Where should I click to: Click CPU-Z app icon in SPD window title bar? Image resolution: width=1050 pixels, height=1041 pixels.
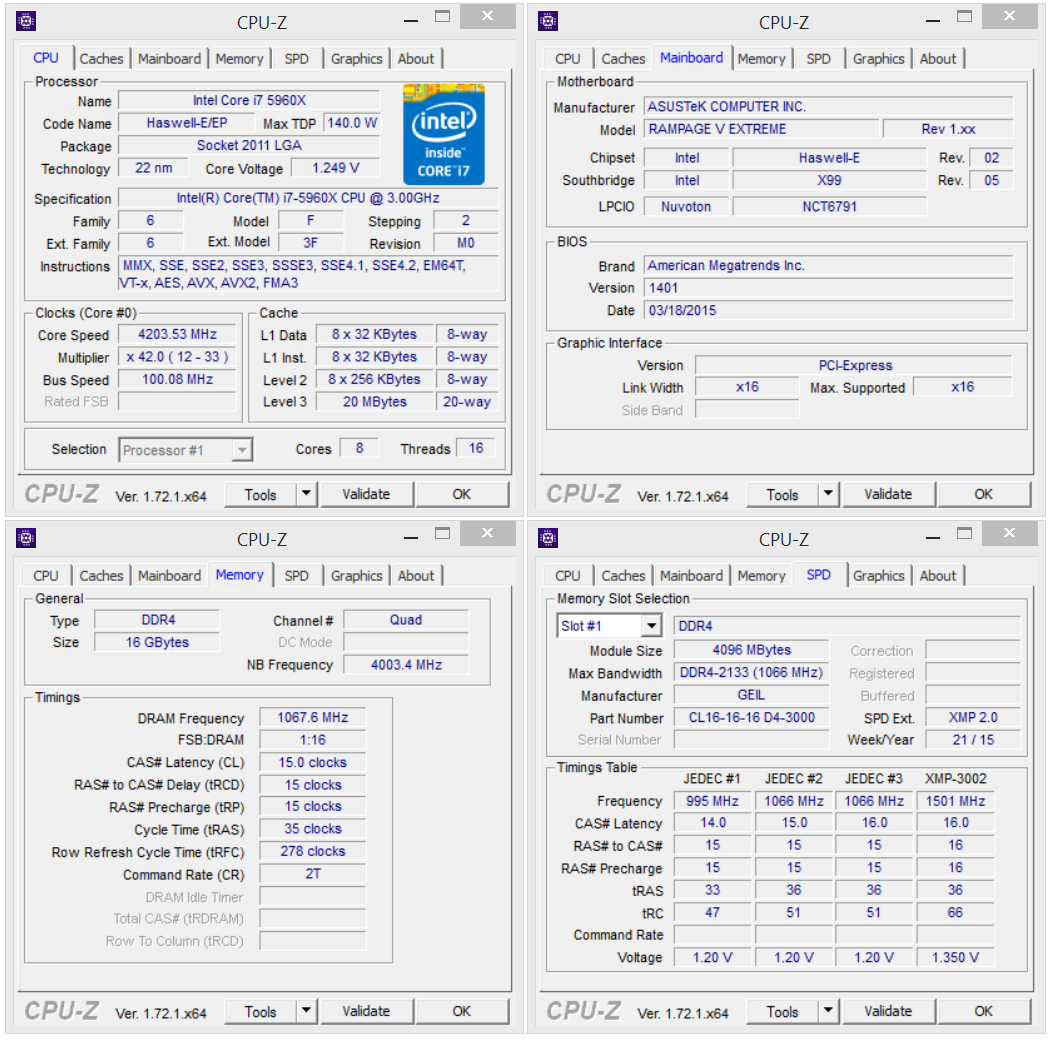point(548,538)
